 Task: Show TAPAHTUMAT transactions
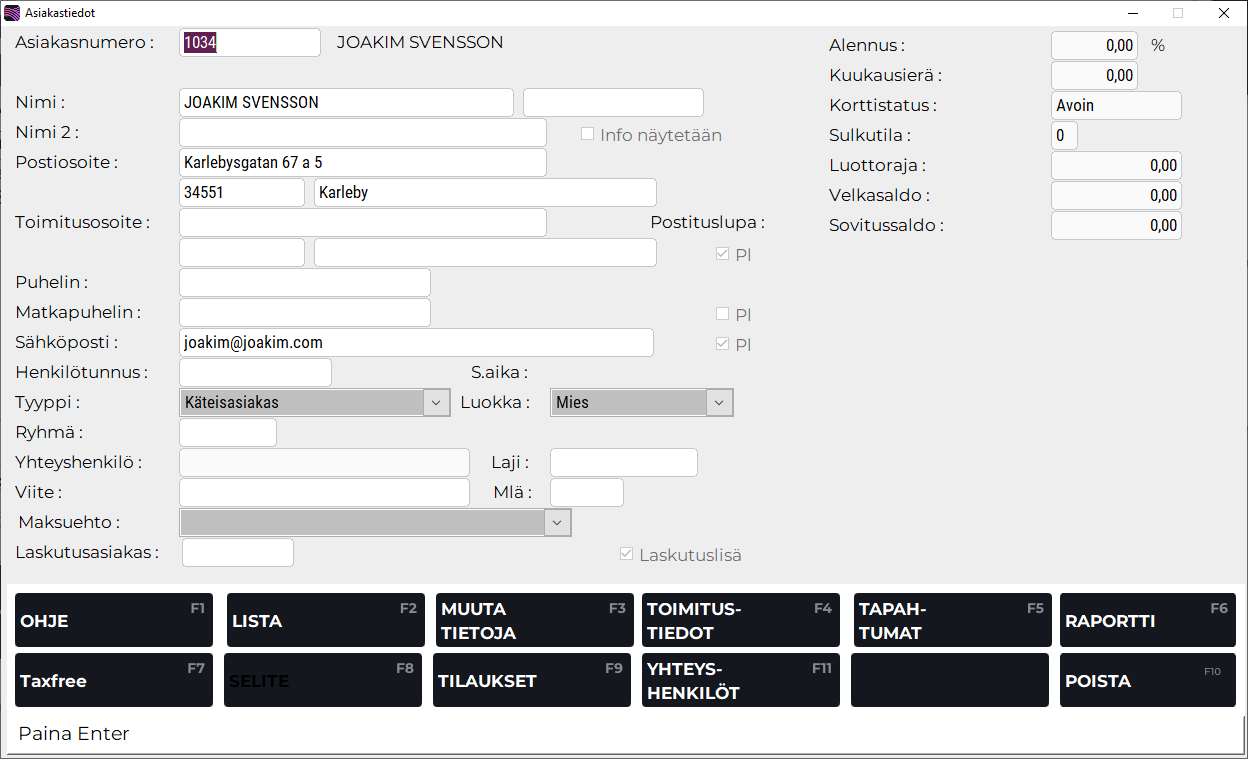coord(951,620)
